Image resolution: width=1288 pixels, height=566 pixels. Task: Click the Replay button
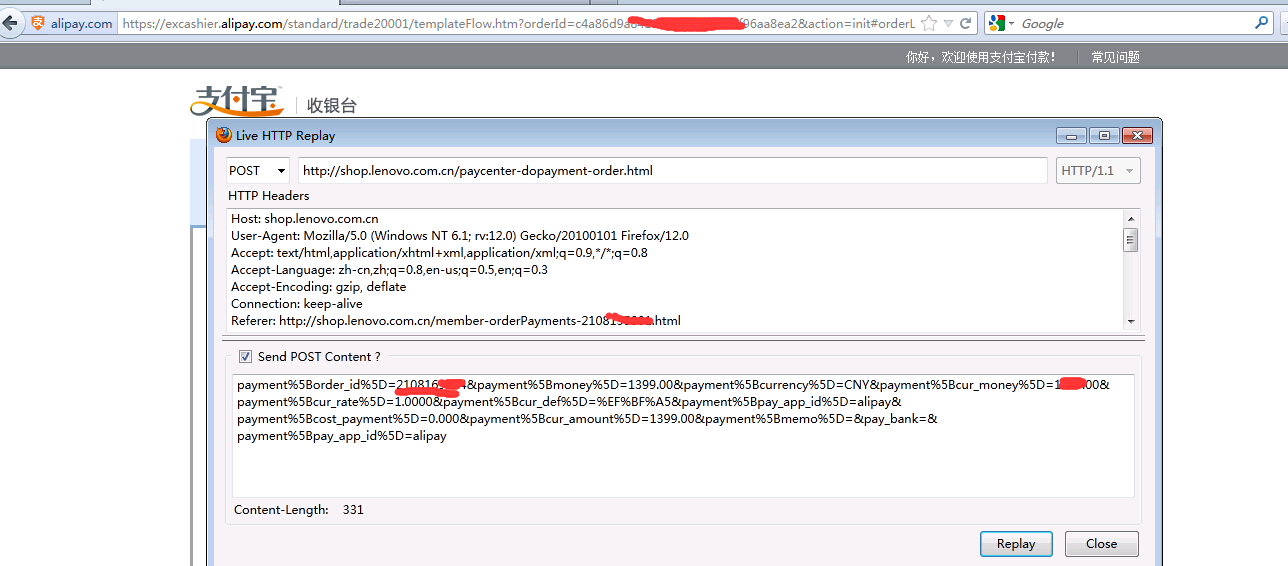coord(1016,544)
